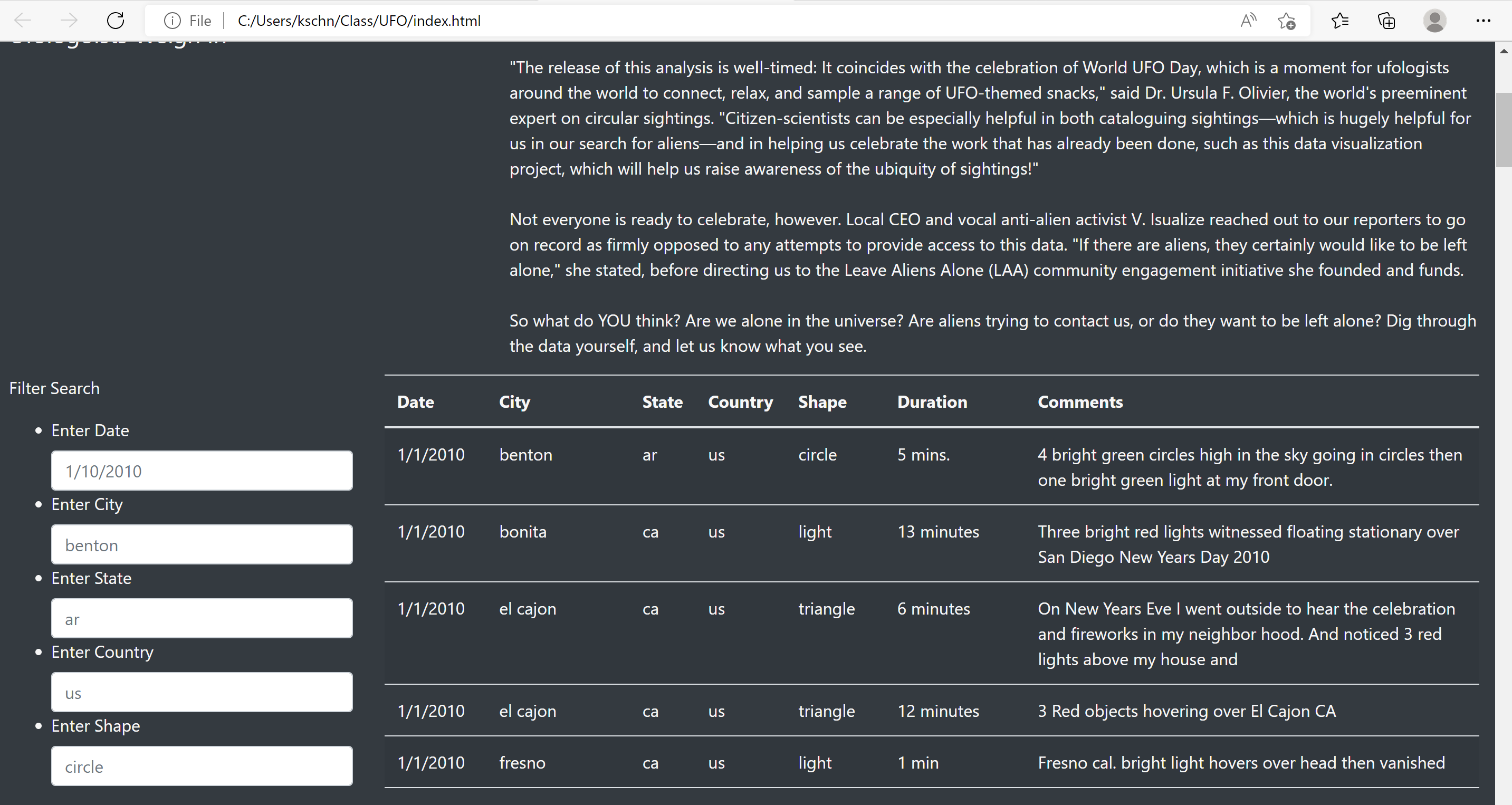Click the browser forward arrow
The width and height of the screenshot is (1512, 805).
69,21
